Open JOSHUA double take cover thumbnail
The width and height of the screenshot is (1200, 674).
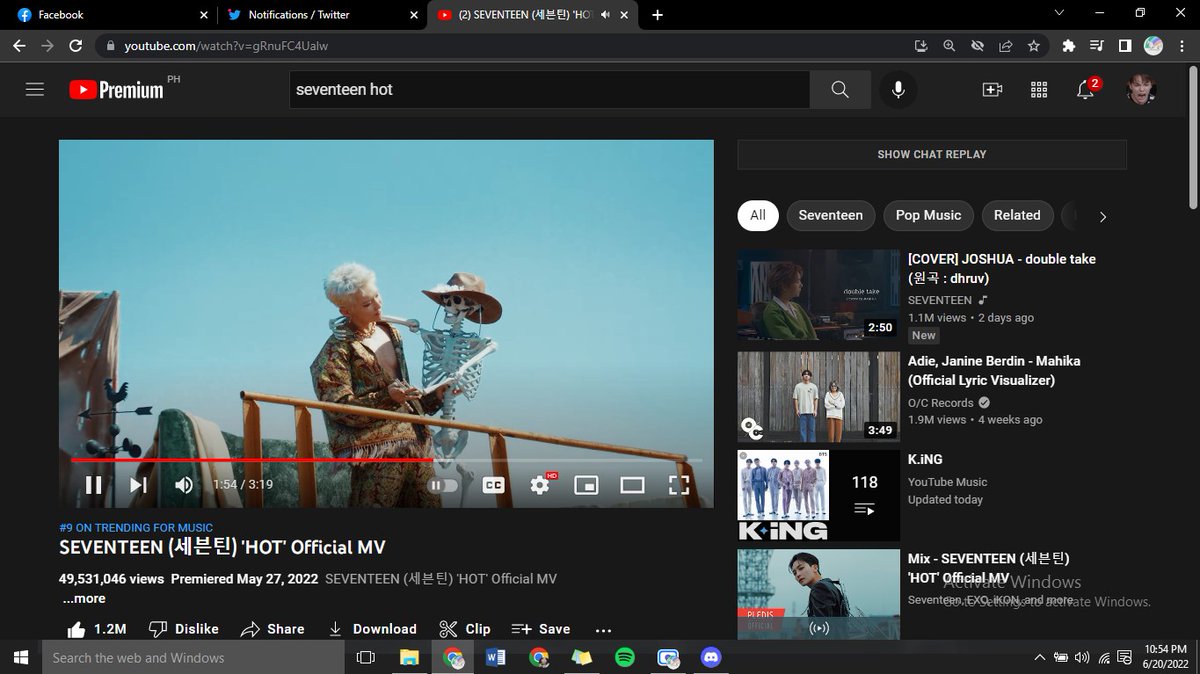[x=819, y=295]
